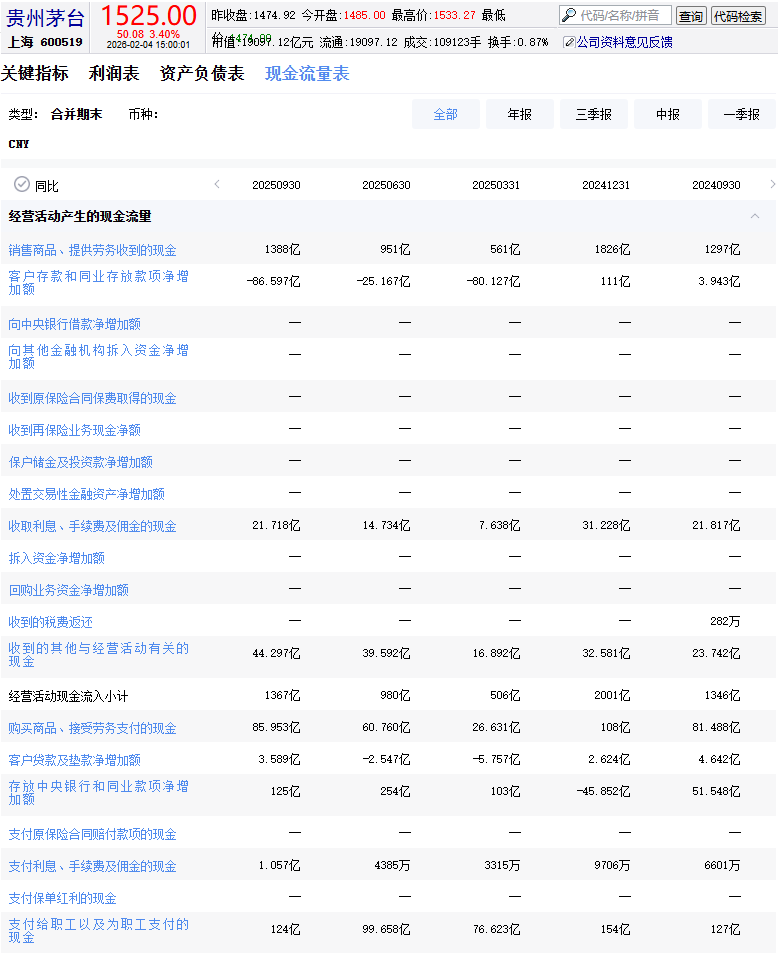Collapse the 经营活动产生的现金流量 section
The width and height of the screenshot is (779, 953).
(x=755, y=216)
